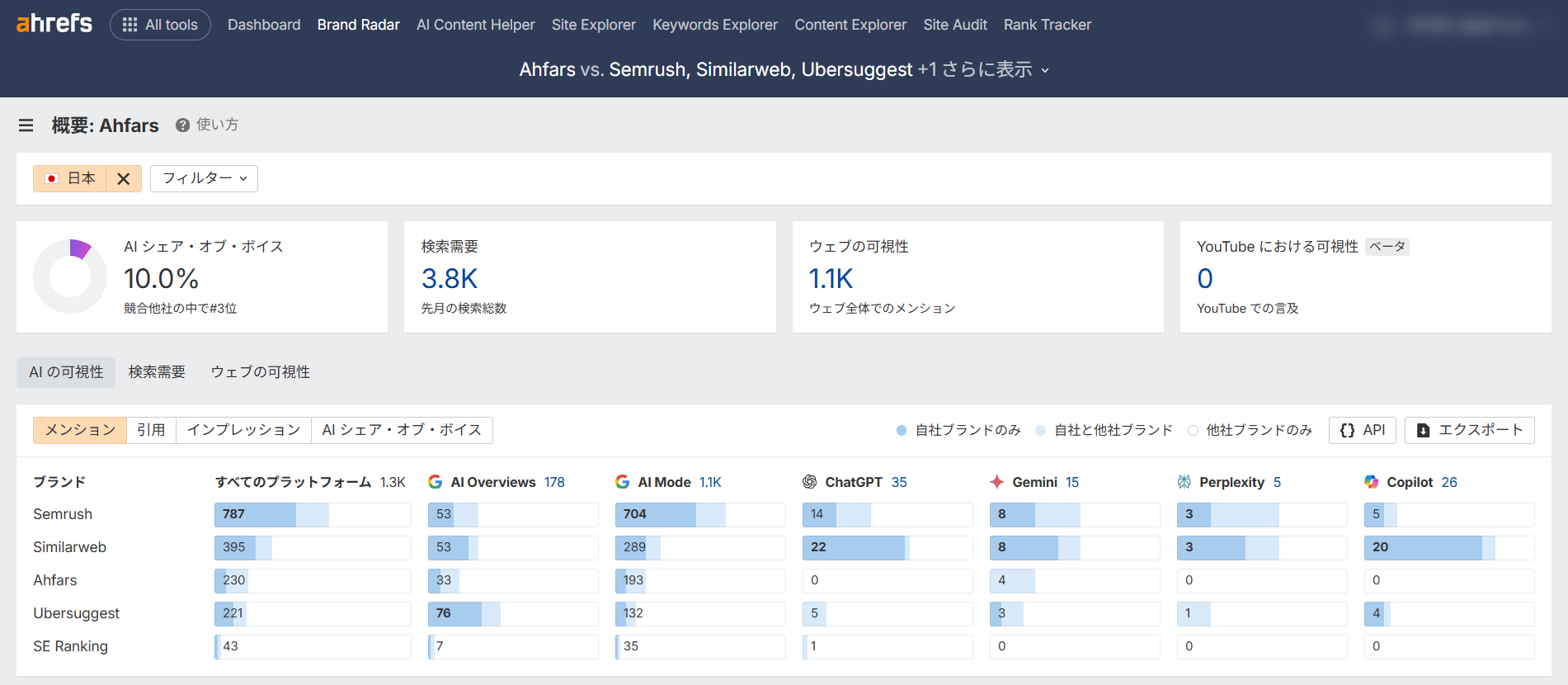Click the Gemini star icon
The image size is (1568, 685).
pos(997,482)
